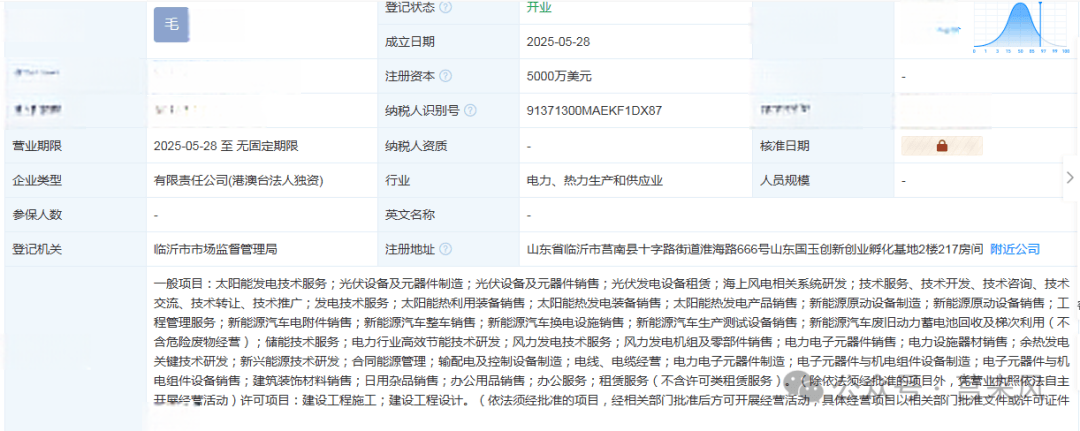Click the distribution curve chart thumbnail
This screenshot has height=431, width=1080.
click(x=1021, y=28)
